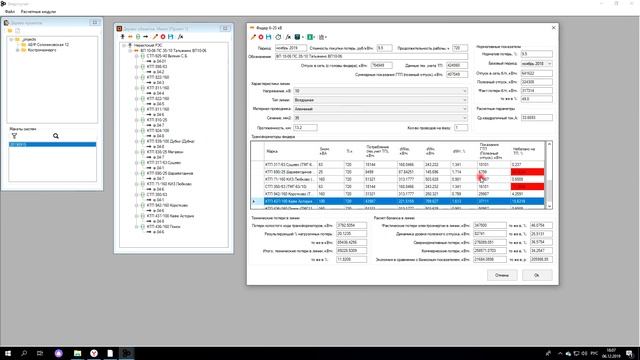Save feeder data with the blue floppy icon
This screenshot has height=360, width=640.
tap(269, 37)
